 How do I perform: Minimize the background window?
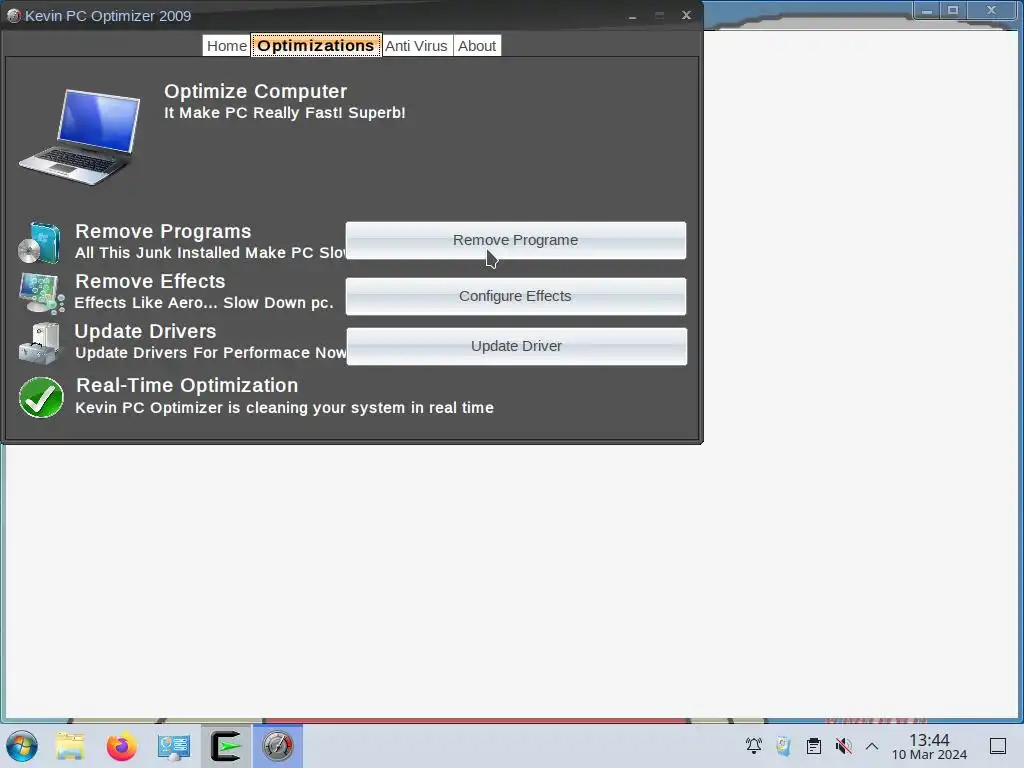(927, 10)
